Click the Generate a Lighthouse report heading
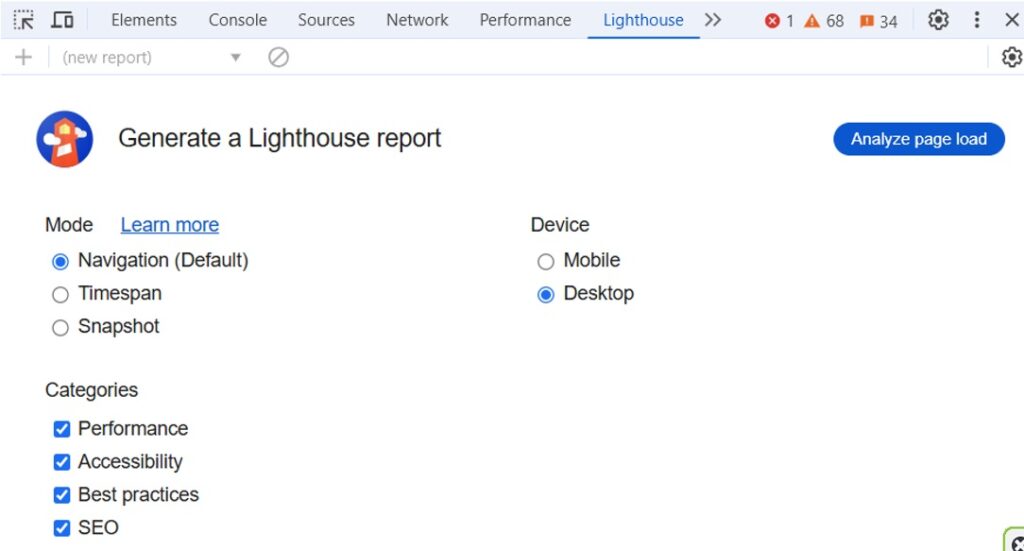 coord(280,138)
